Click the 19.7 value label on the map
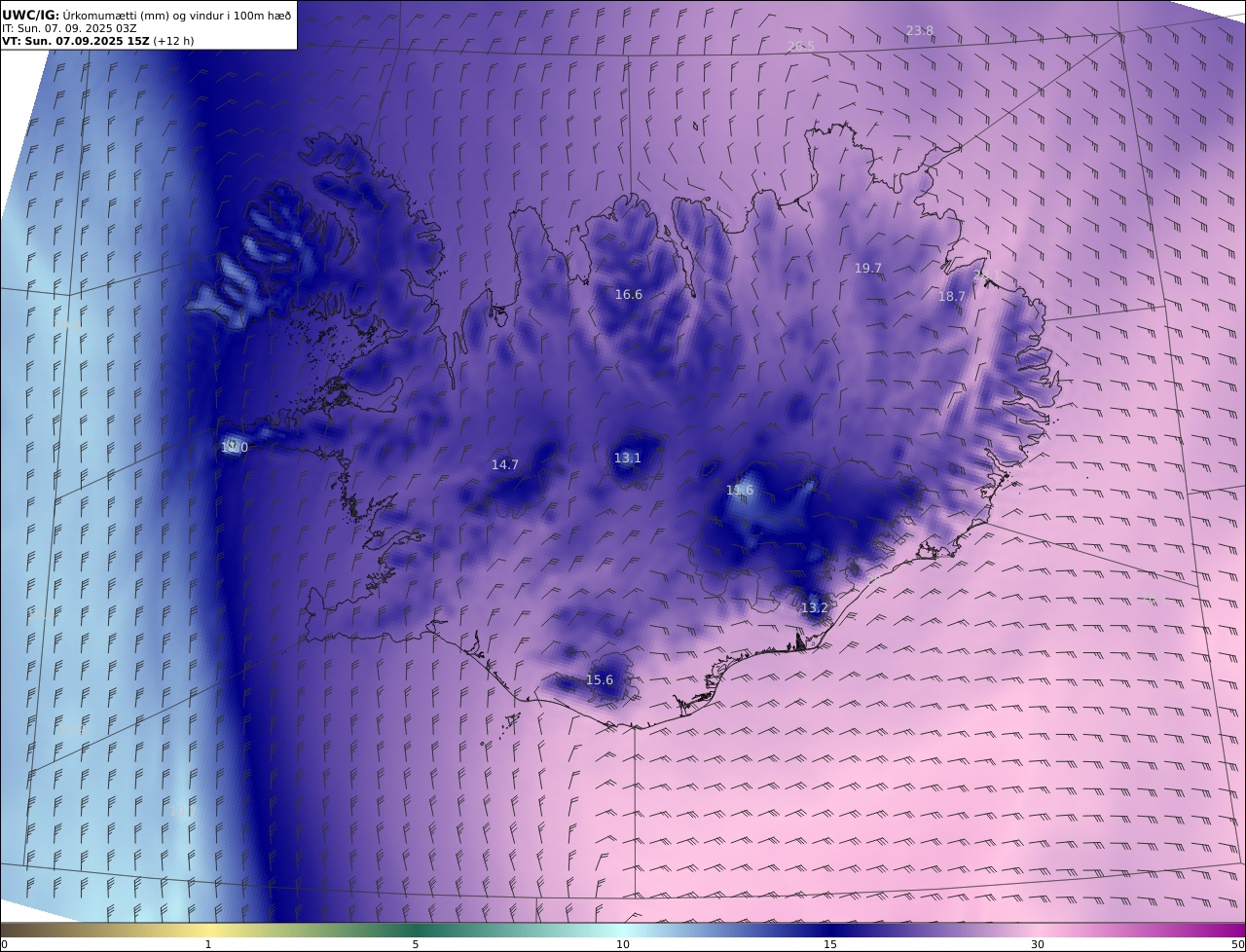Screen dimensions: 1246x952 click(868, 269)
